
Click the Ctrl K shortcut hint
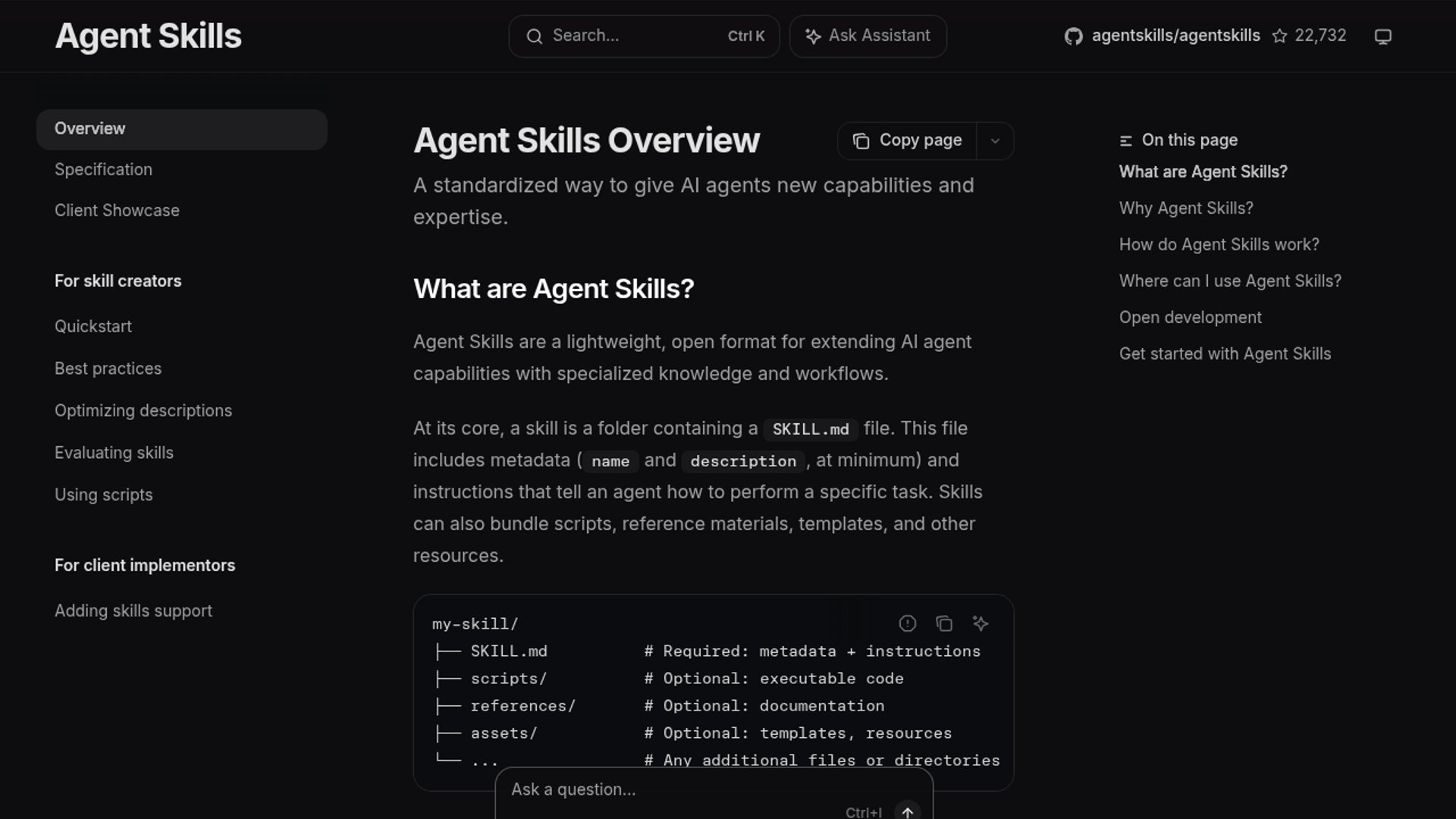(746, 36)
